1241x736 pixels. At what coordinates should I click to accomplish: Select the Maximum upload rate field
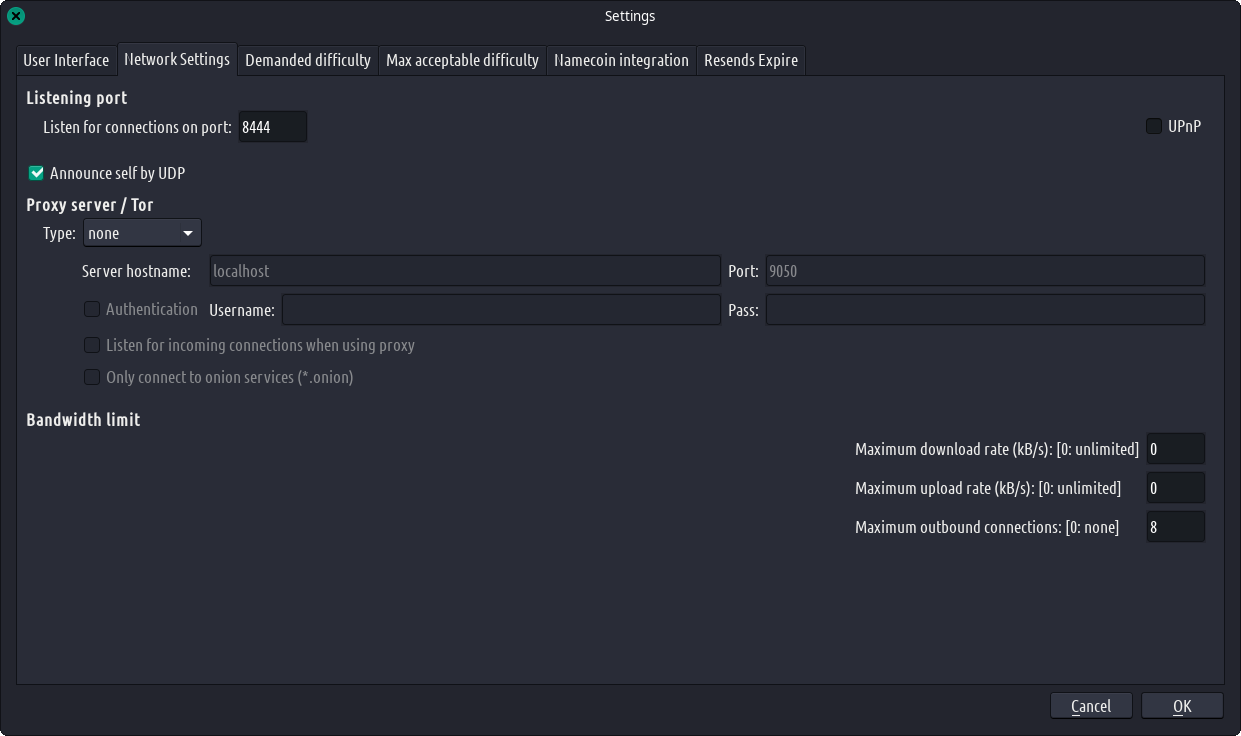tap(1174, 488)
